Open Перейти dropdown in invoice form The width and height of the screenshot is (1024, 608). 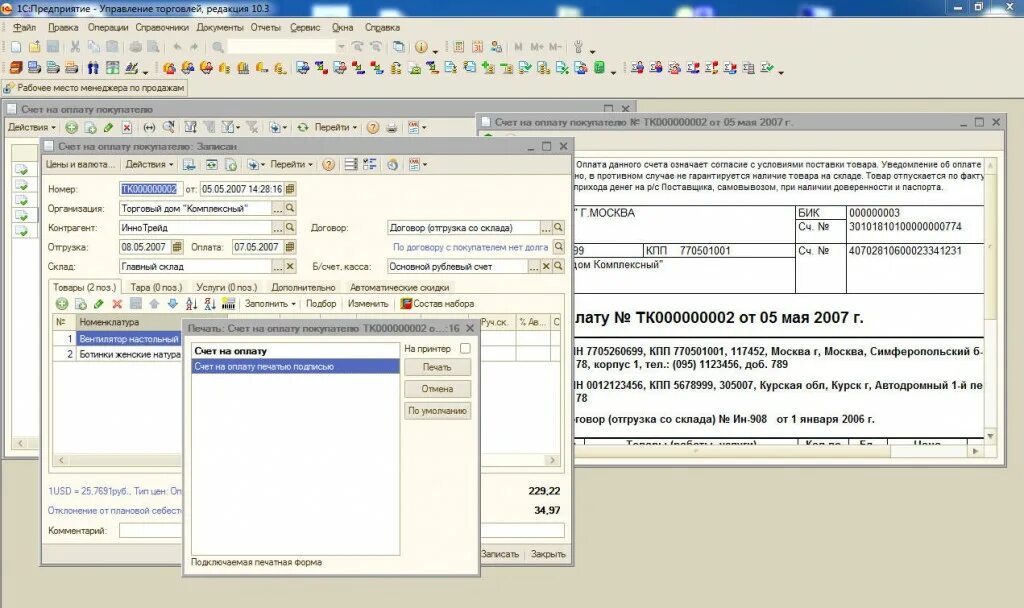pos(291,165)
